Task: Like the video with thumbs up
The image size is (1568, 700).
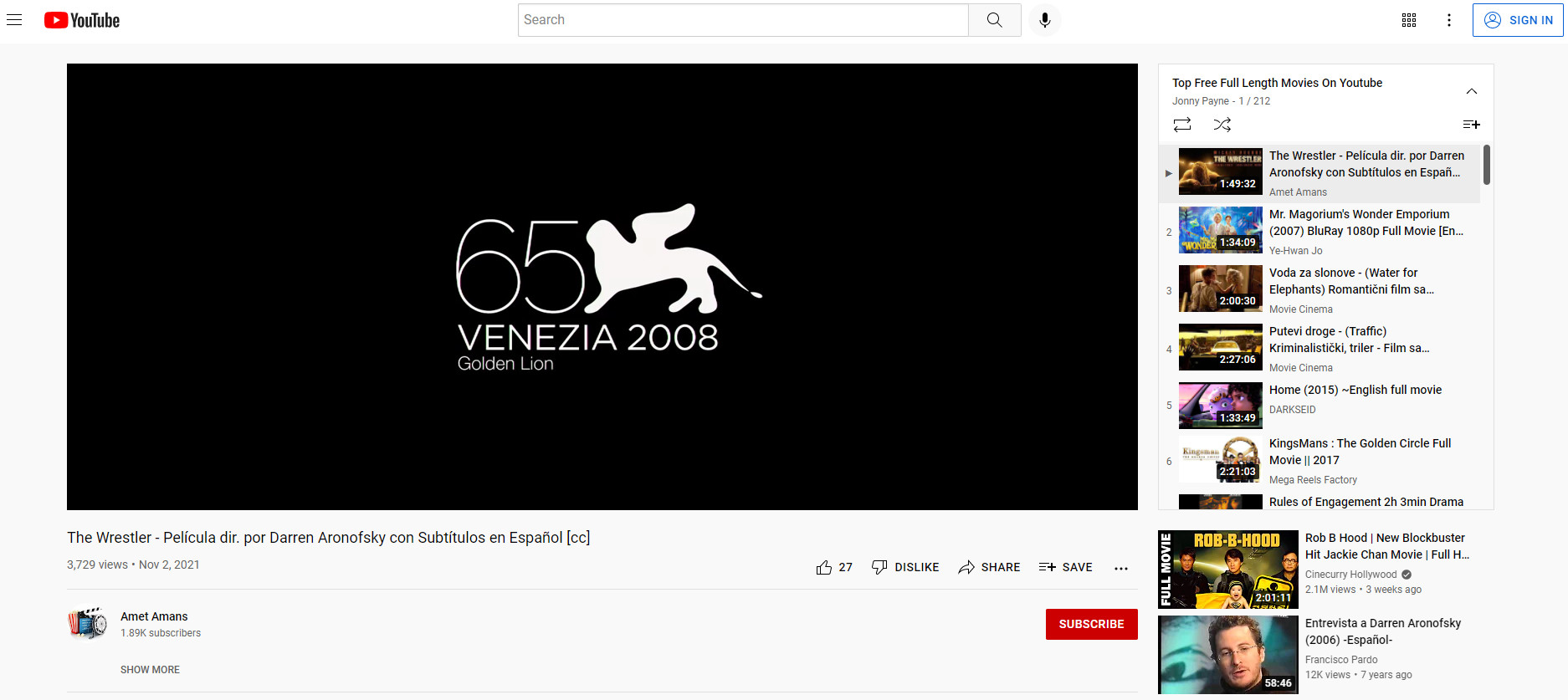Action: (x=825, y=567)
